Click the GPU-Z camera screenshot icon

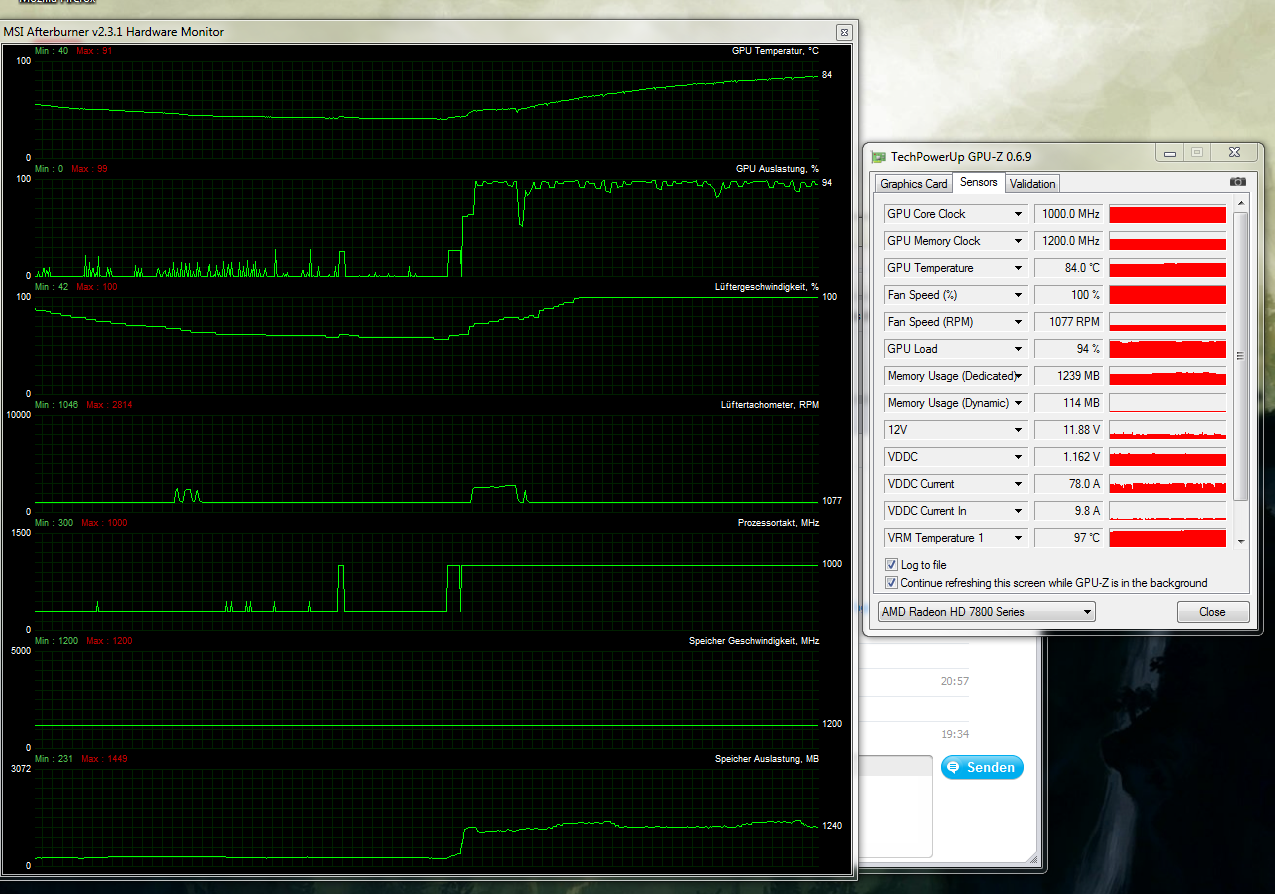[x=1238, y=182]
